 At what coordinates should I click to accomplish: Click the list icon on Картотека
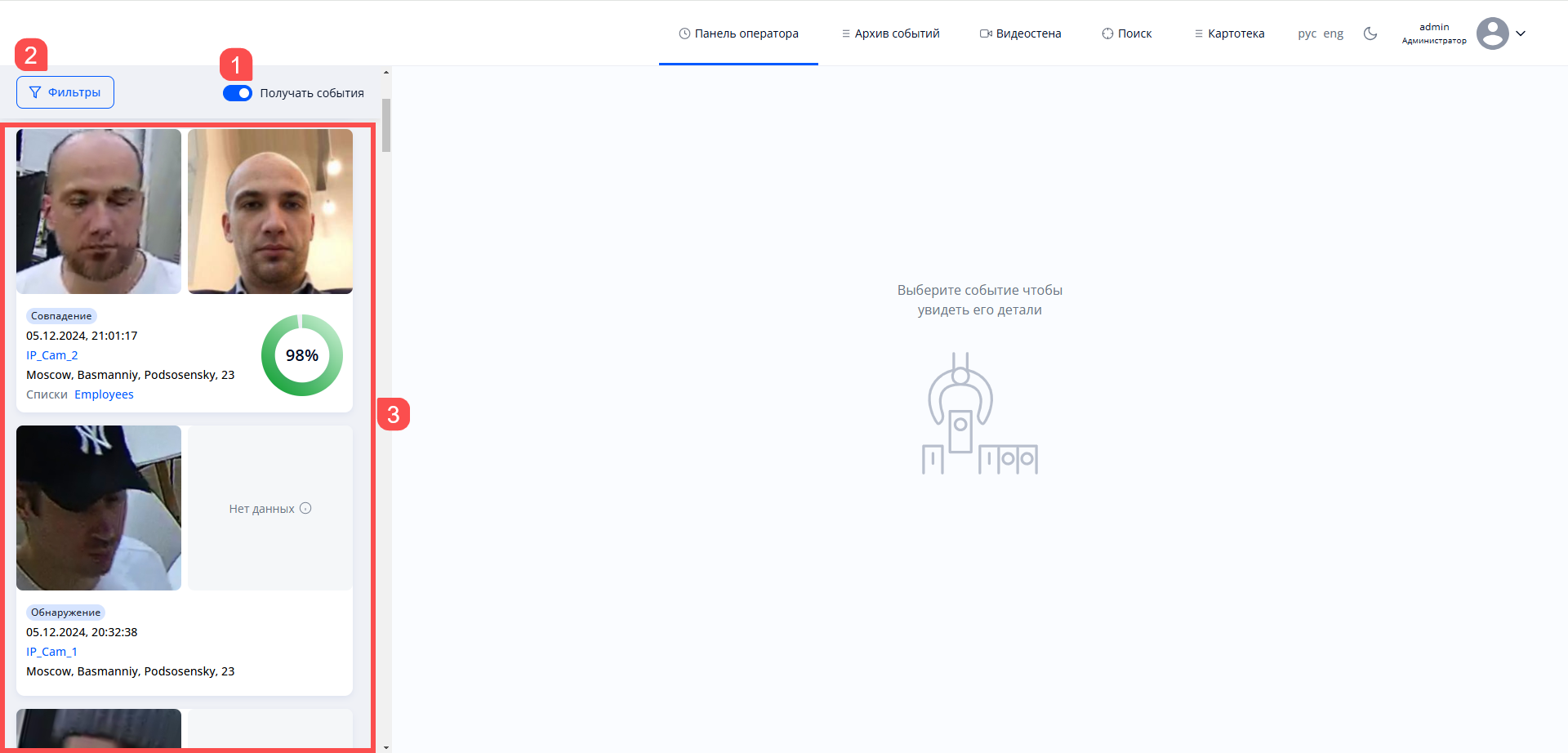(1199, 33)
